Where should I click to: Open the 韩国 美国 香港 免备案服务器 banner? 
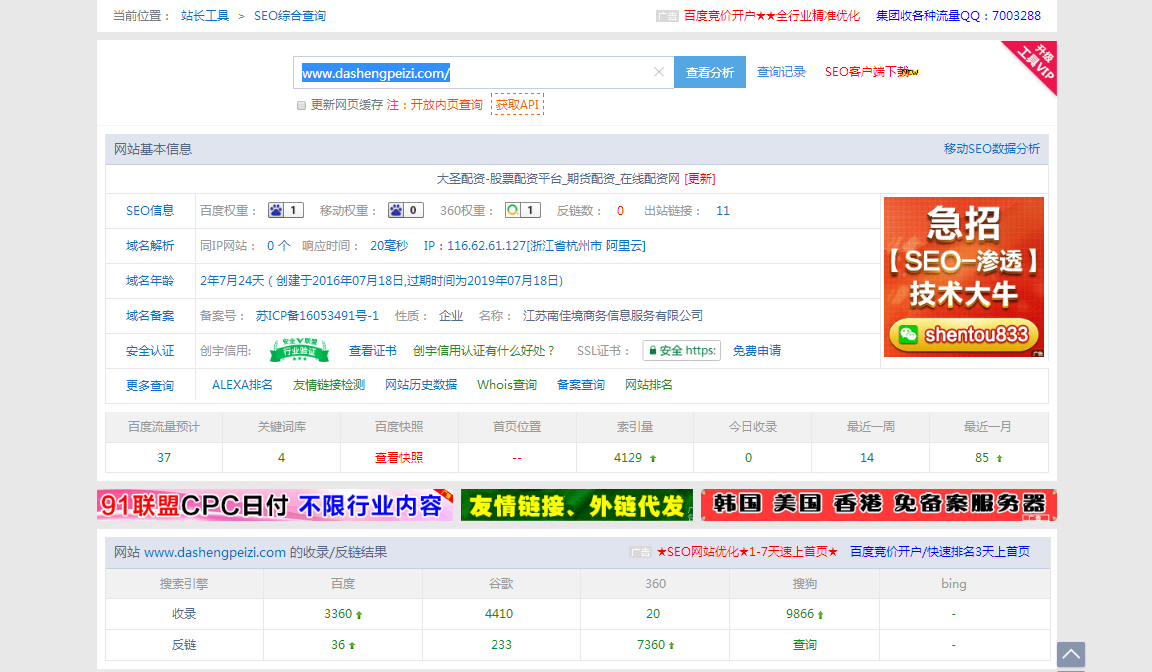click(x=879, y=505)
